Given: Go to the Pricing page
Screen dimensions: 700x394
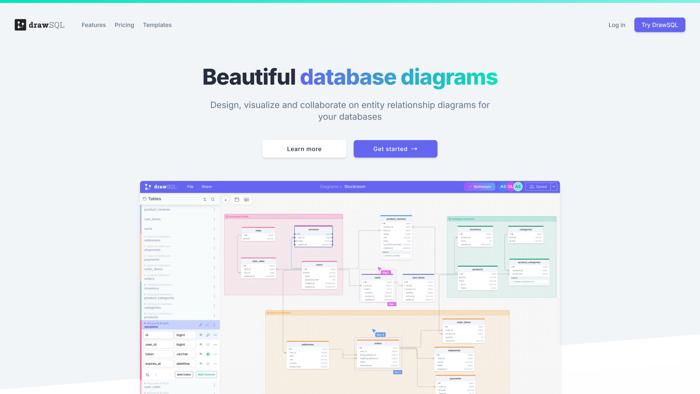Looking at the screenshot, I should pyautogui.click(x=124, y=25).
